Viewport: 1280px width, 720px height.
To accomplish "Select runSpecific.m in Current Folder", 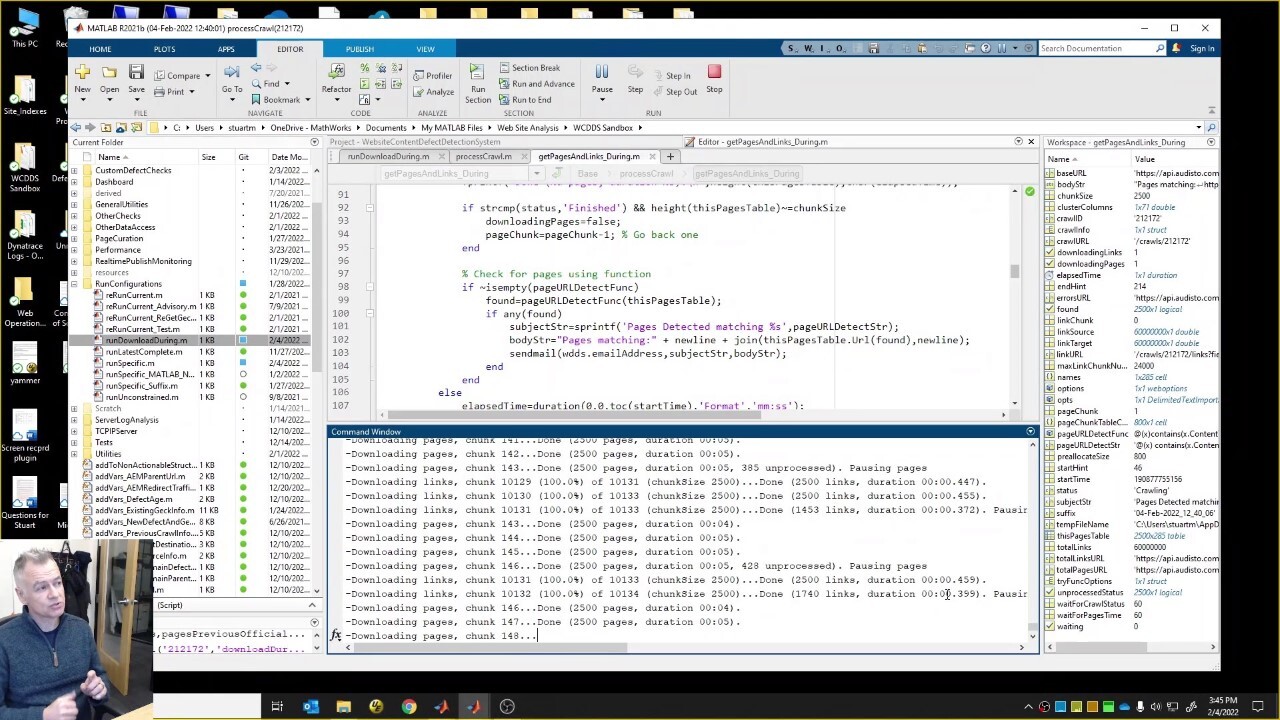I will [x=130, y=363].
